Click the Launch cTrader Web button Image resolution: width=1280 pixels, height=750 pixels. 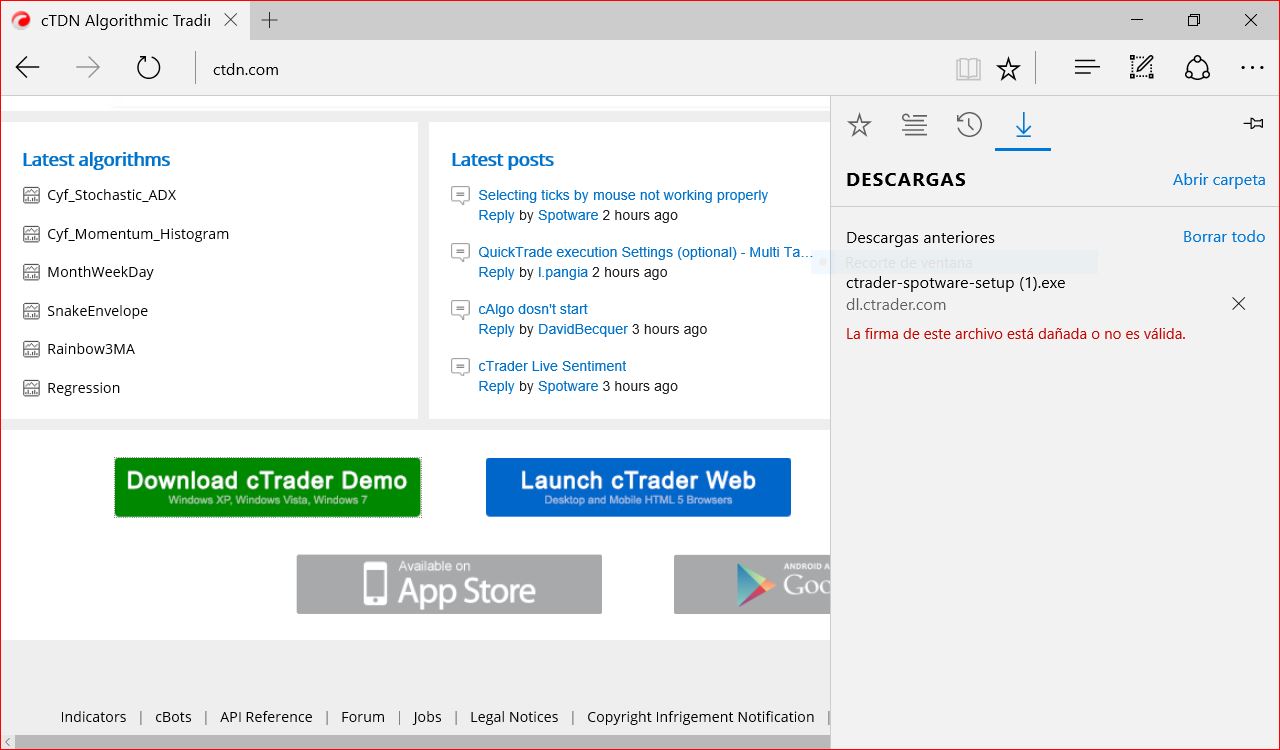tap(638, 487)
